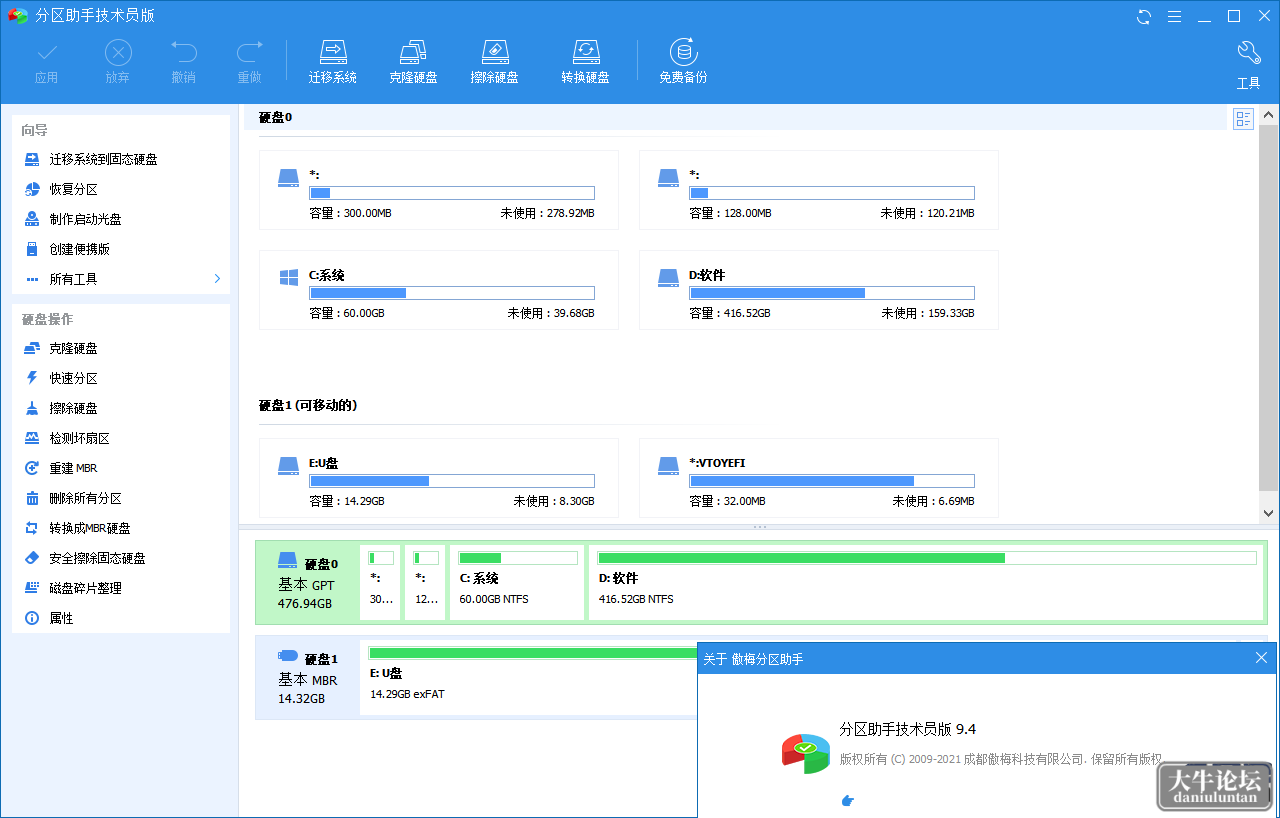Viewport: 1280px width, 818px height.
Task: Close the 关于 傲梅分区助手 dialog
Action: pyautogui.click(x=1261, y=658)
